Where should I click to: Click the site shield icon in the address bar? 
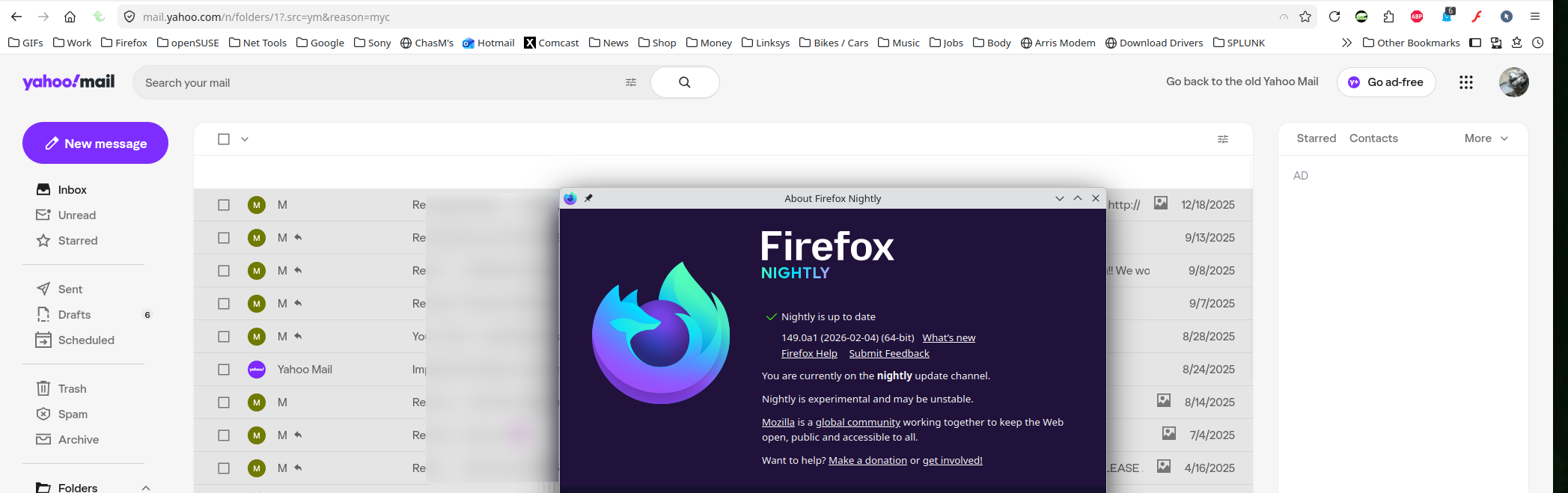(x=129, y=16)
